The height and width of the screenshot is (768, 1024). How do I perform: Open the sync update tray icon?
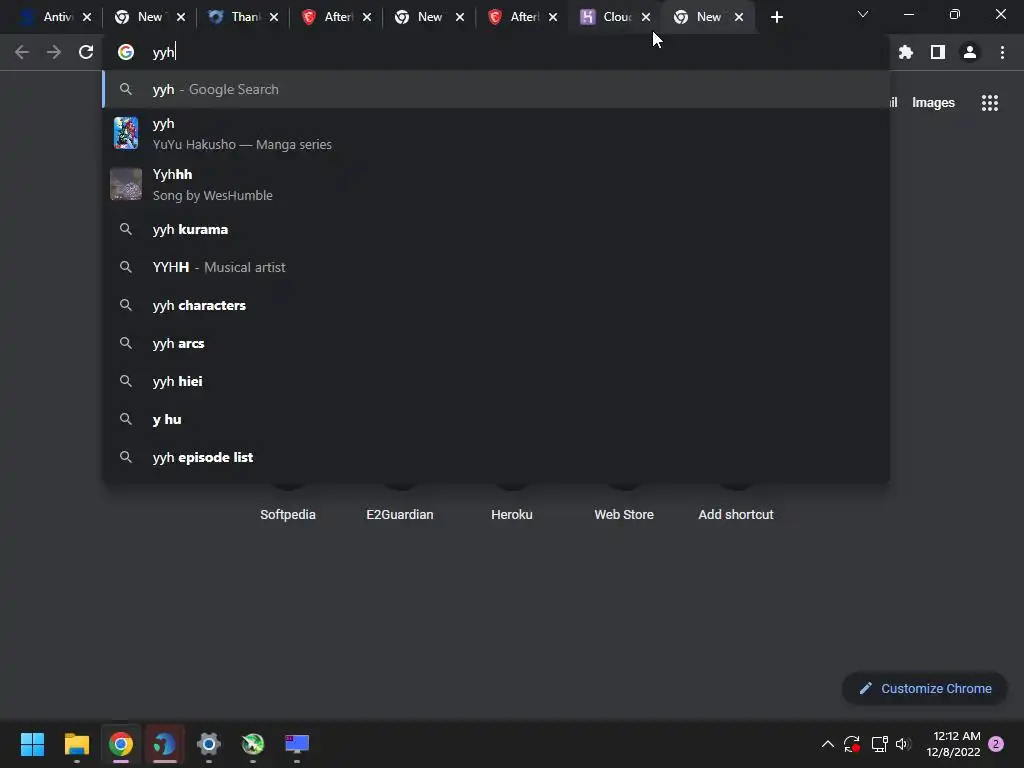click(852, 744)
